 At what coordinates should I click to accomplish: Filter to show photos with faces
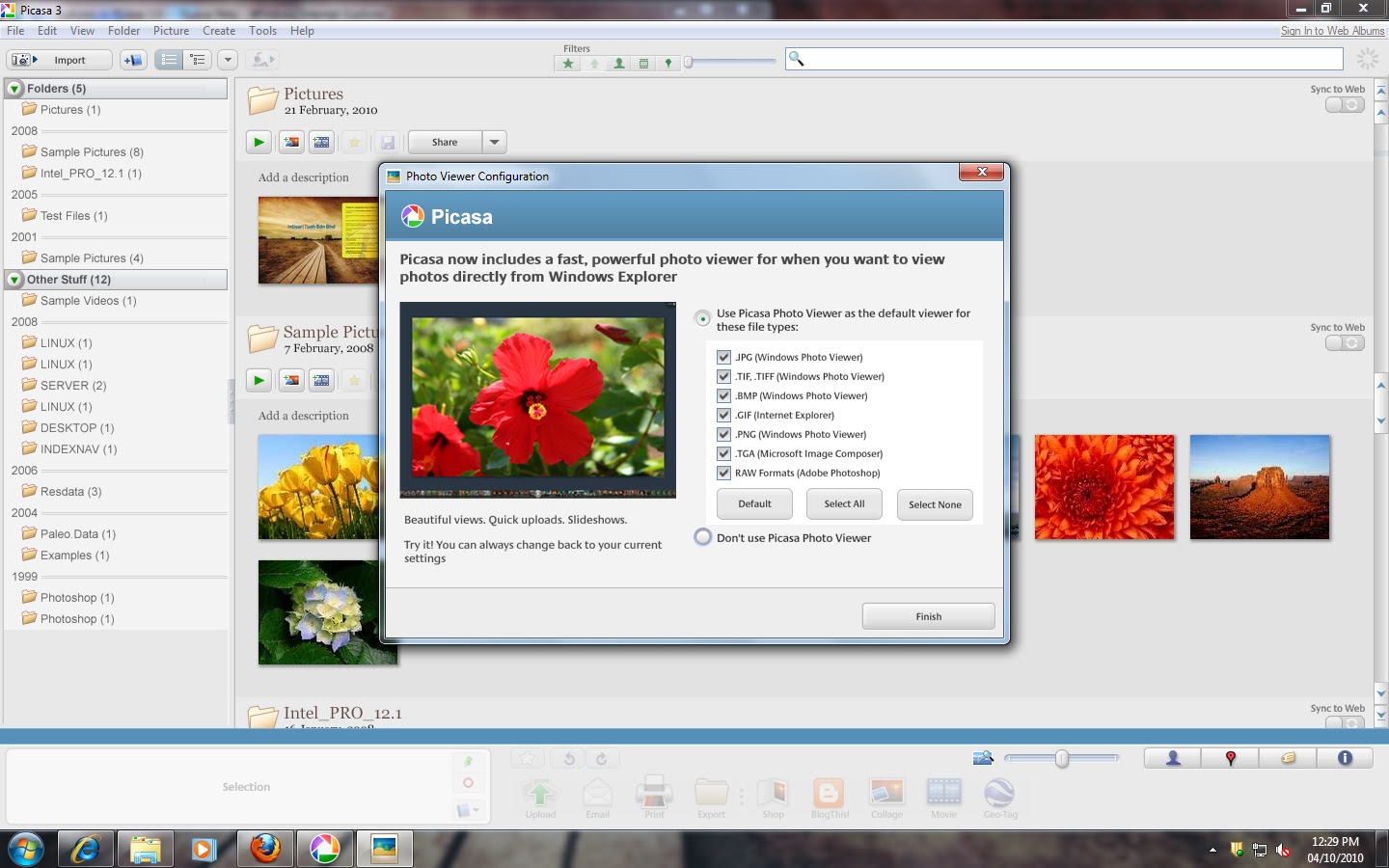pyautogui.click(x=619, y=64)
